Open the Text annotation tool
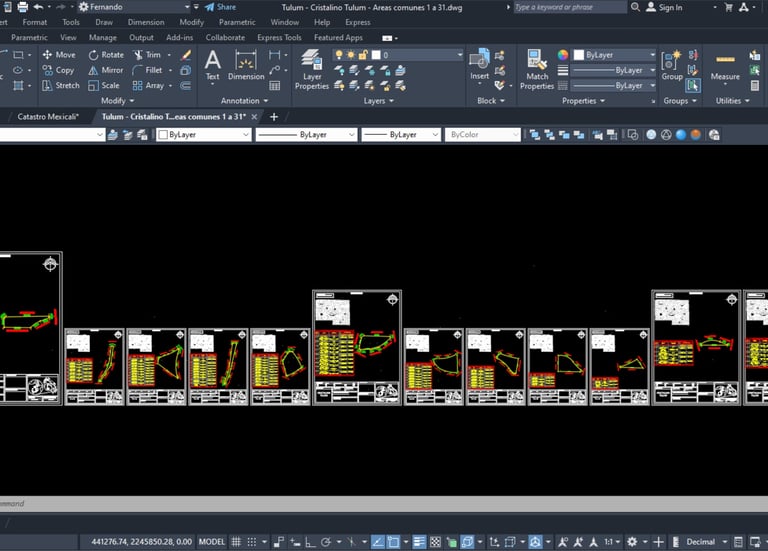The width and height of the screenshot is (768, 551). coord(212,65)
